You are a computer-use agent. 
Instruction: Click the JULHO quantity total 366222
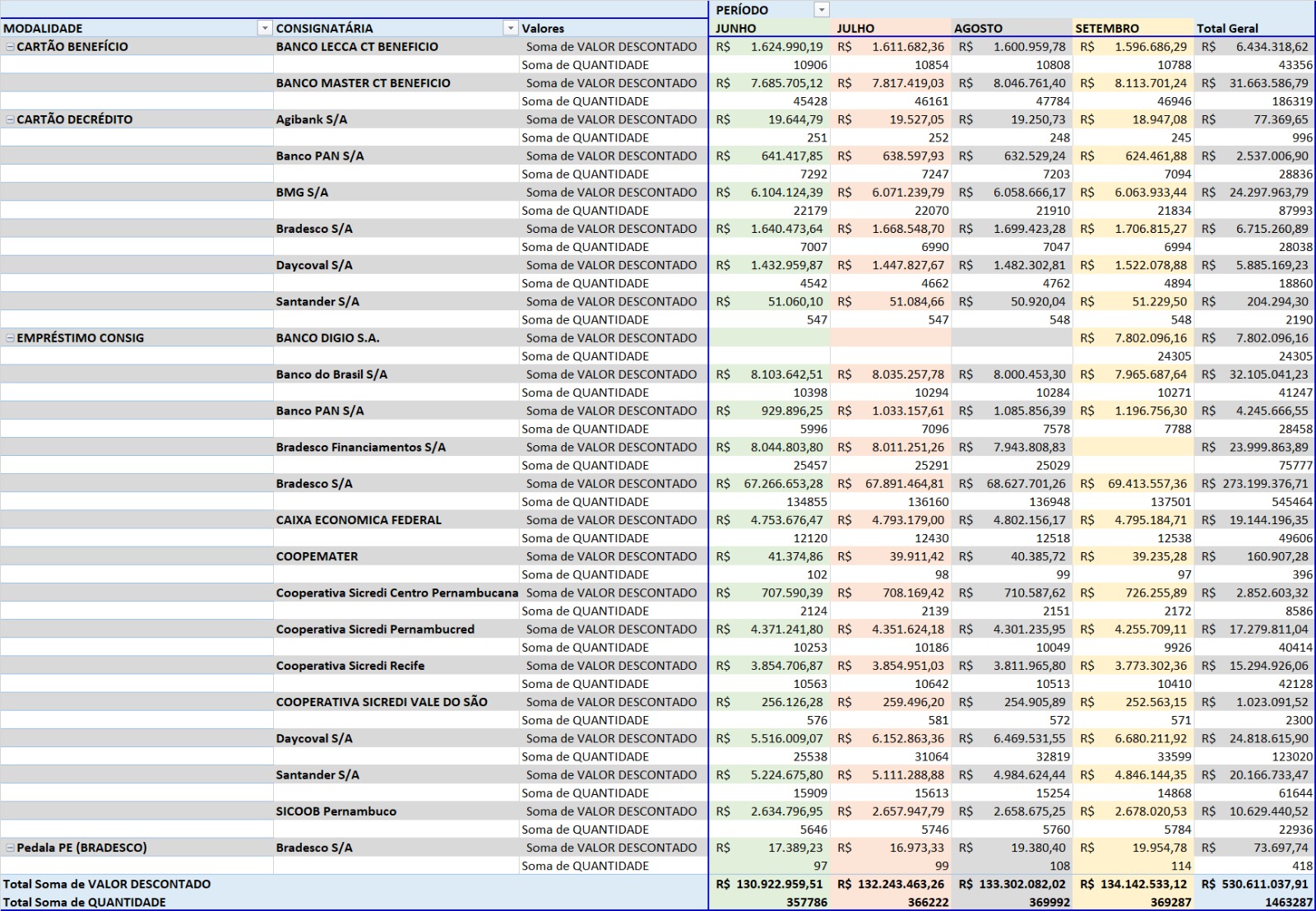pyautogui.click(x=927, y=902)
